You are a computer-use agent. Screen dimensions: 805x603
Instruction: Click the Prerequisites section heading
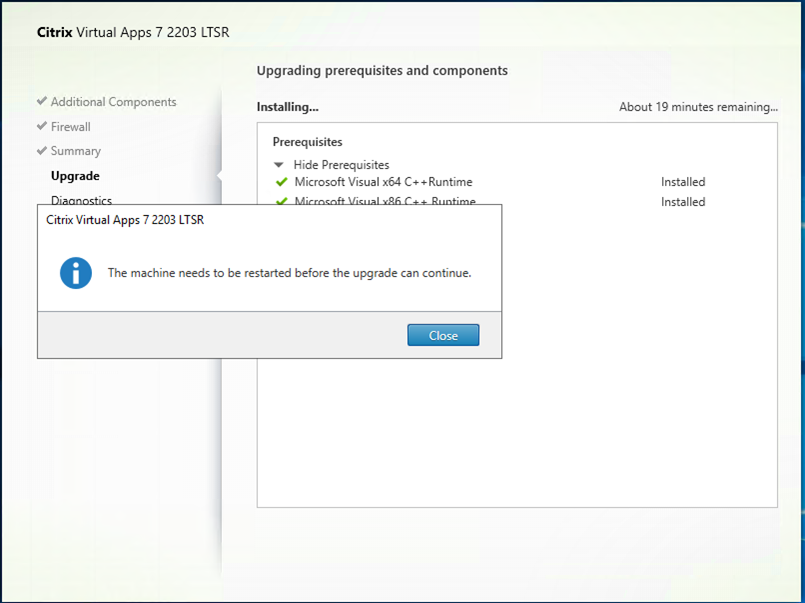[x=308, y=142]
